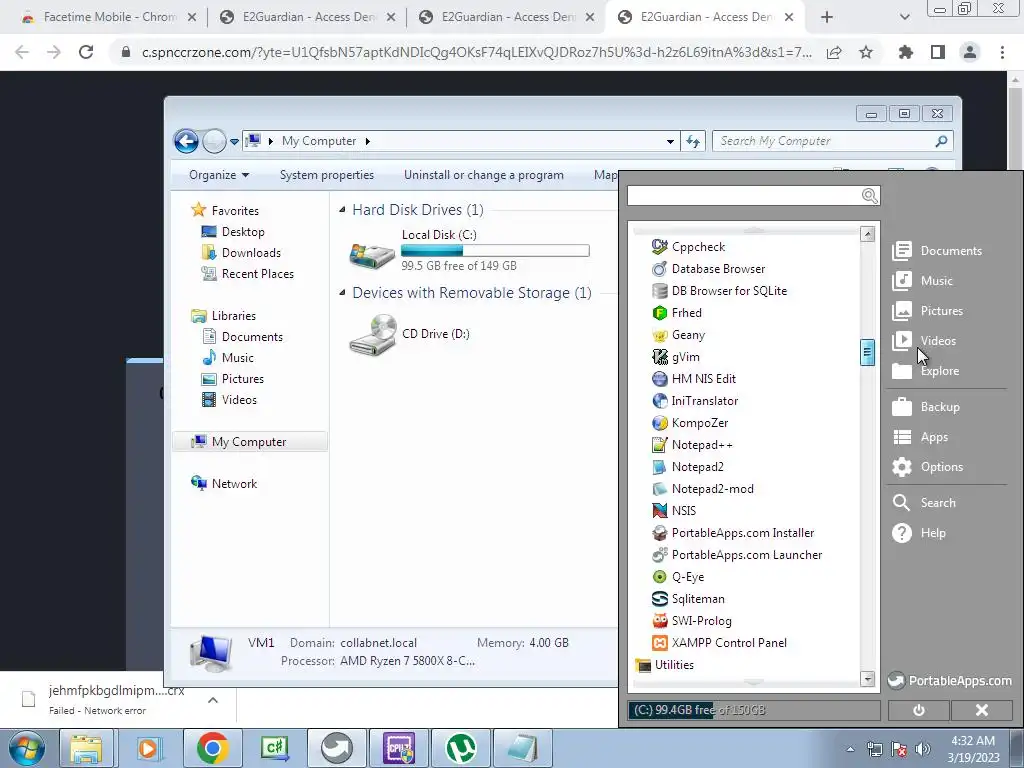
Task: Select Local Disk (C:) drive
Action: pos(469,251)
